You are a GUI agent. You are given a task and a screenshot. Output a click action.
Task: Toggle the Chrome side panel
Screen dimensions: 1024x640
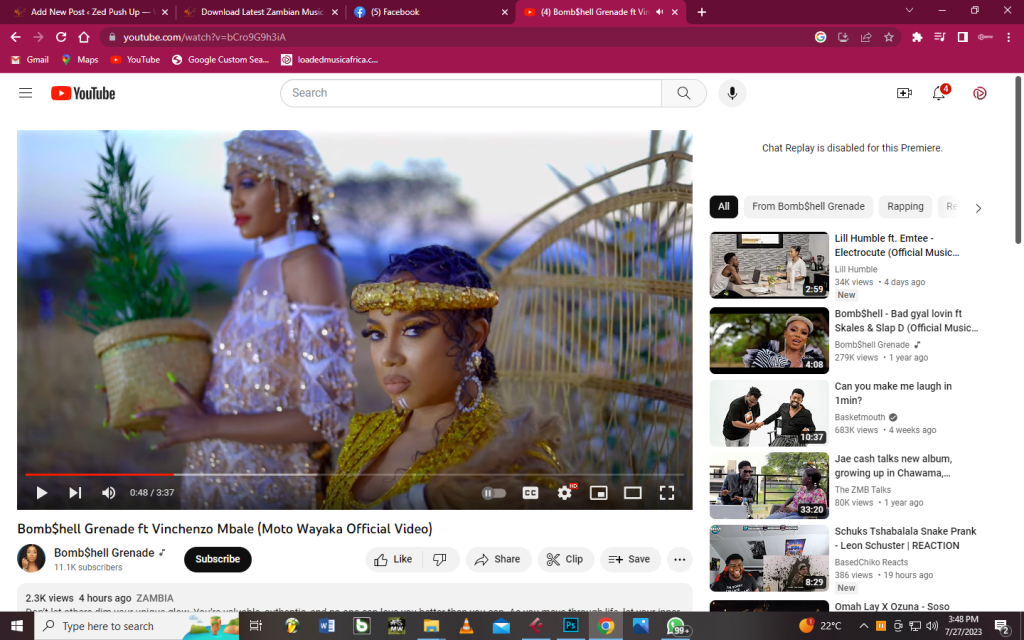click(963, 37)
